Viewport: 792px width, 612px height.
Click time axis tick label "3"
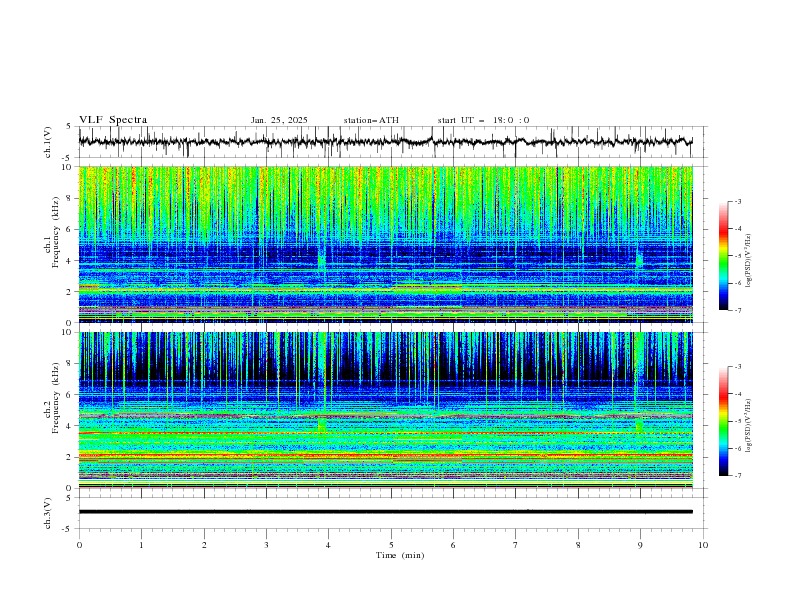coord(266,545)
